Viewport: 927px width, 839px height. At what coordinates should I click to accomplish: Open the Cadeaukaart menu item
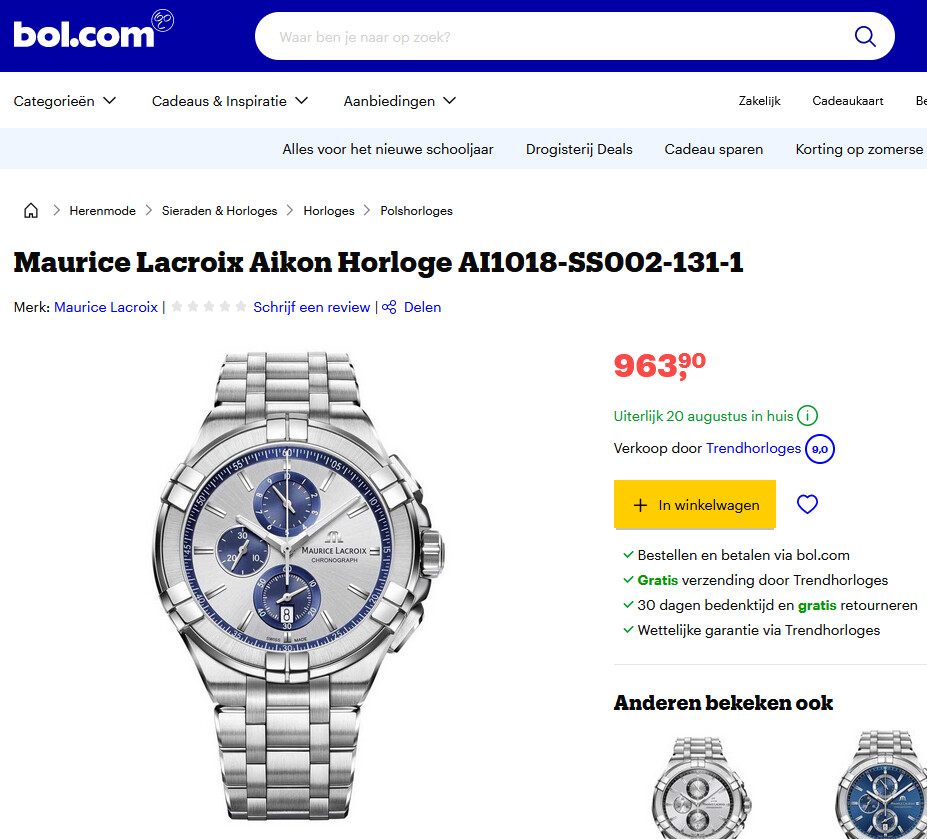click(848, 101)
